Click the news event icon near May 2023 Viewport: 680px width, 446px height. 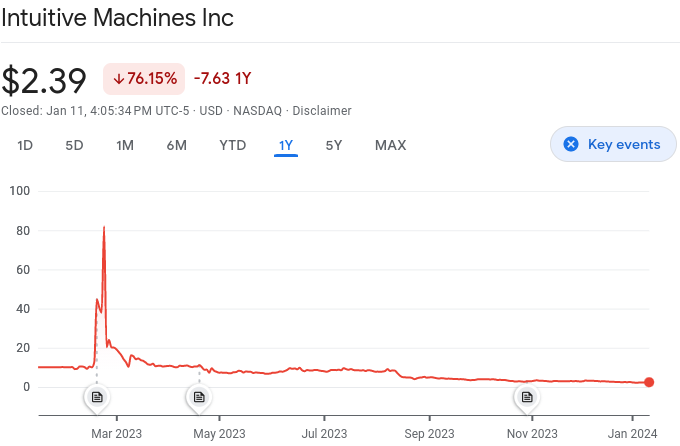[x=199, y=397]
